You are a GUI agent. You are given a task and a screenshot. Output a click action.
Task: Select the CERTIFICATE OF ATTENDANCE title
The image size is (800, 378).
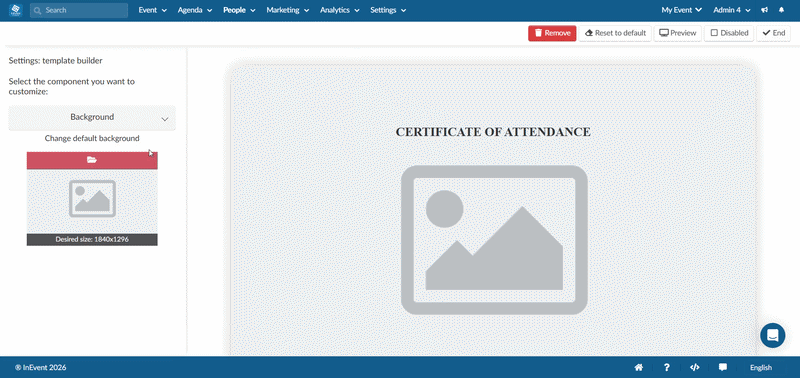[x=493, y=132]
